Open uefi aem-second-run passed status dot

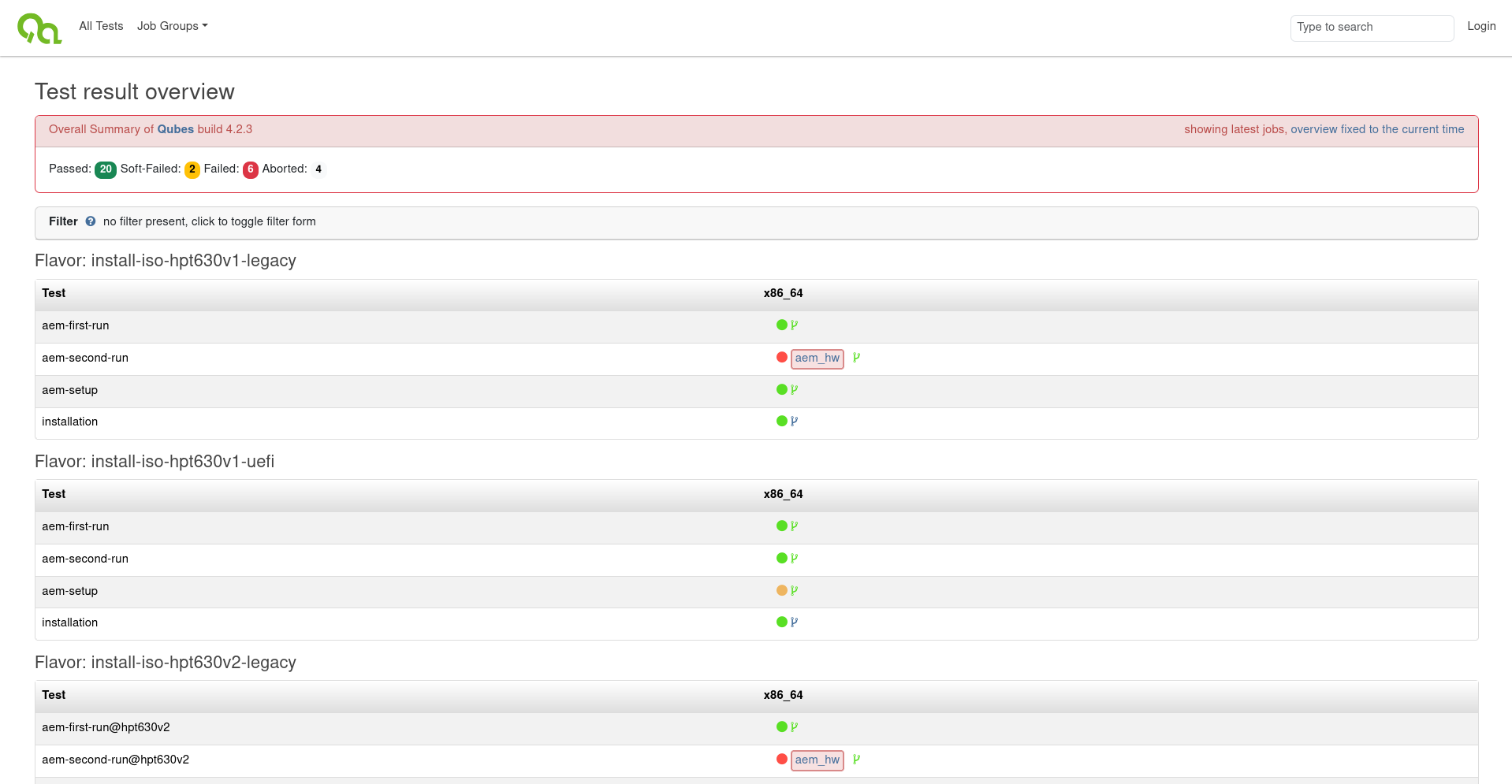[782, 558]
